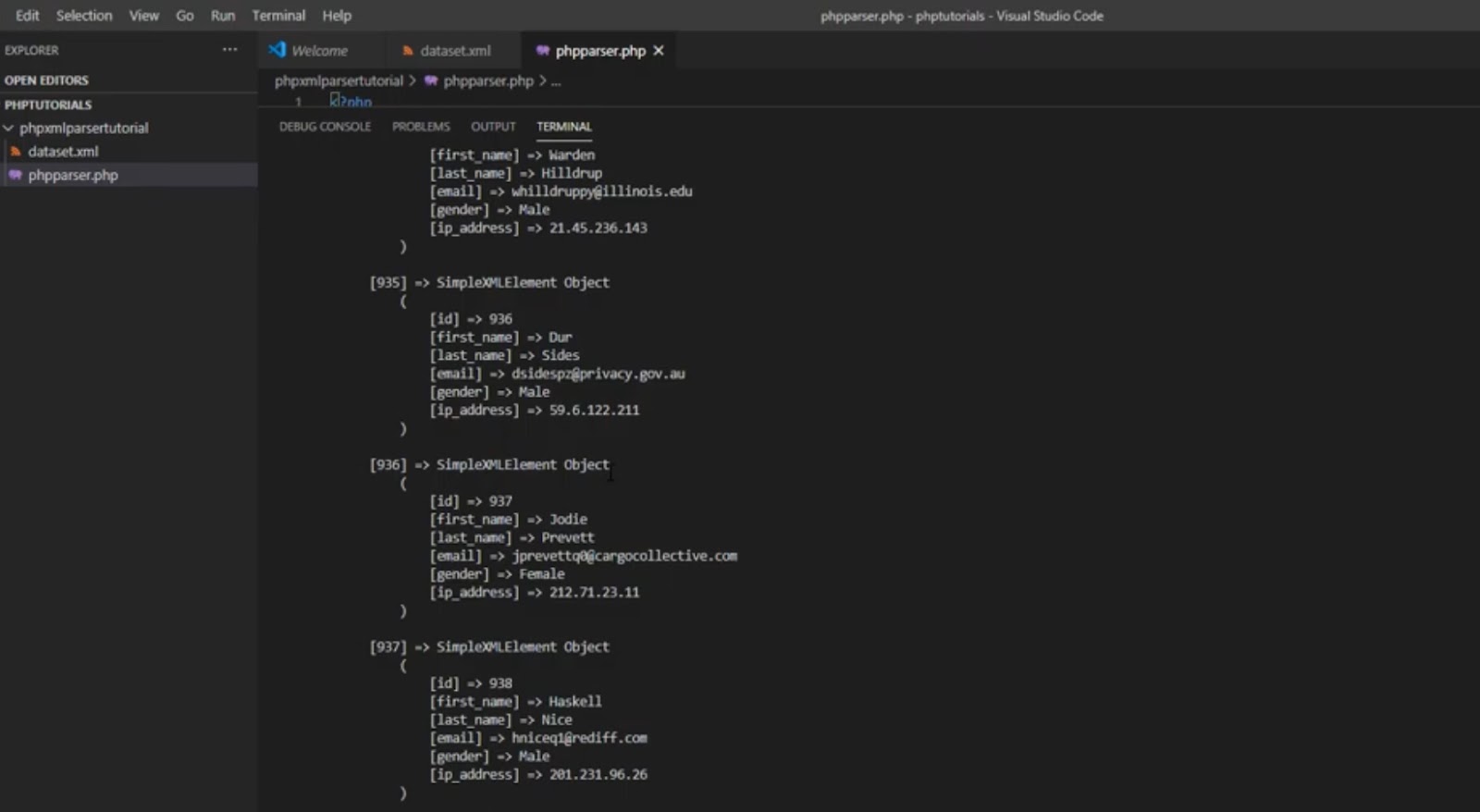Open the Go menu
The image size is (1480, 812).
click(x=185, y=16)
